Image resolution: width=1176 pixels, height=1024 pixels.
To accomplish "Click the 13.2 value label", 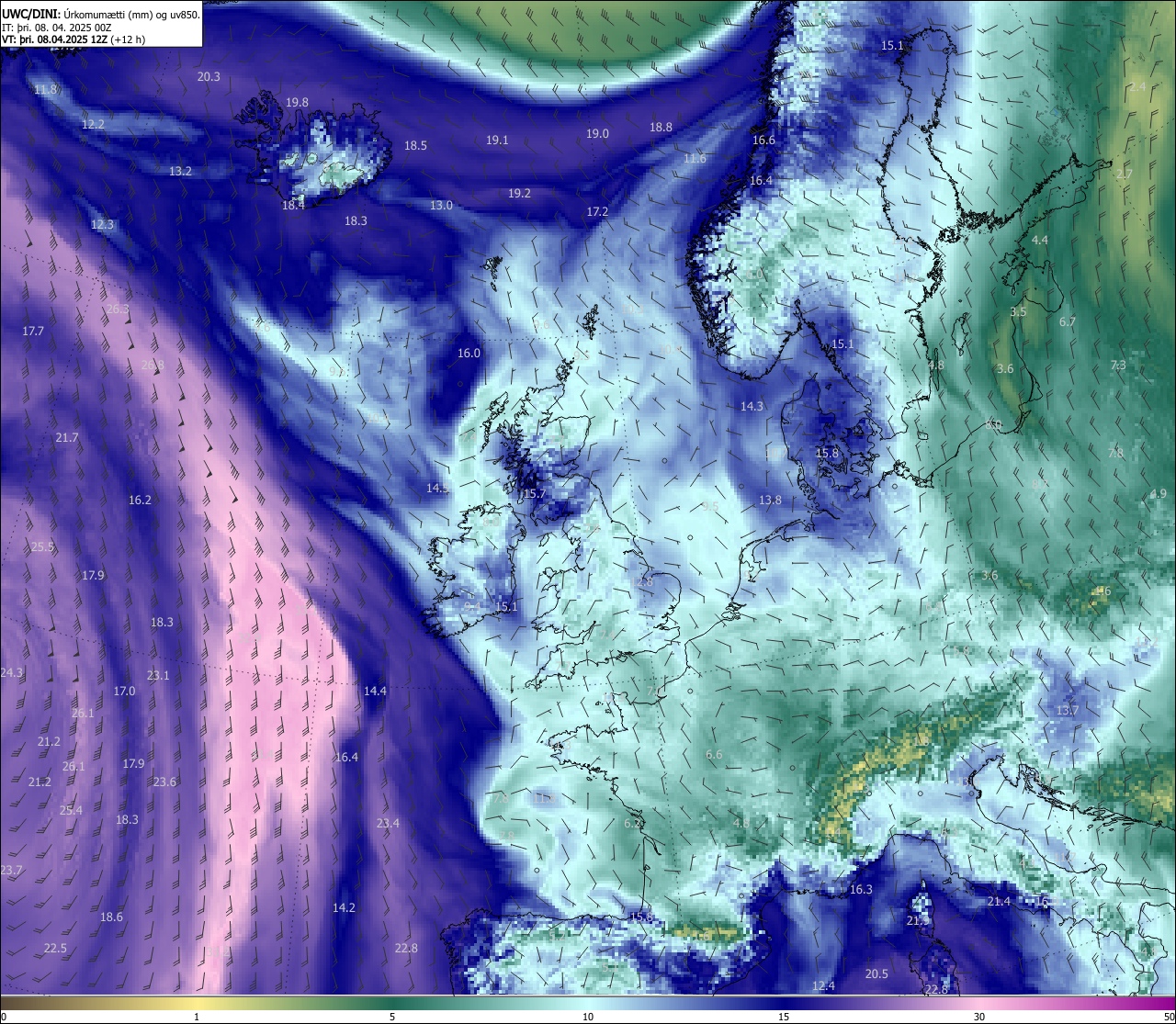I will pyautogui.click(x=180, y=172).
